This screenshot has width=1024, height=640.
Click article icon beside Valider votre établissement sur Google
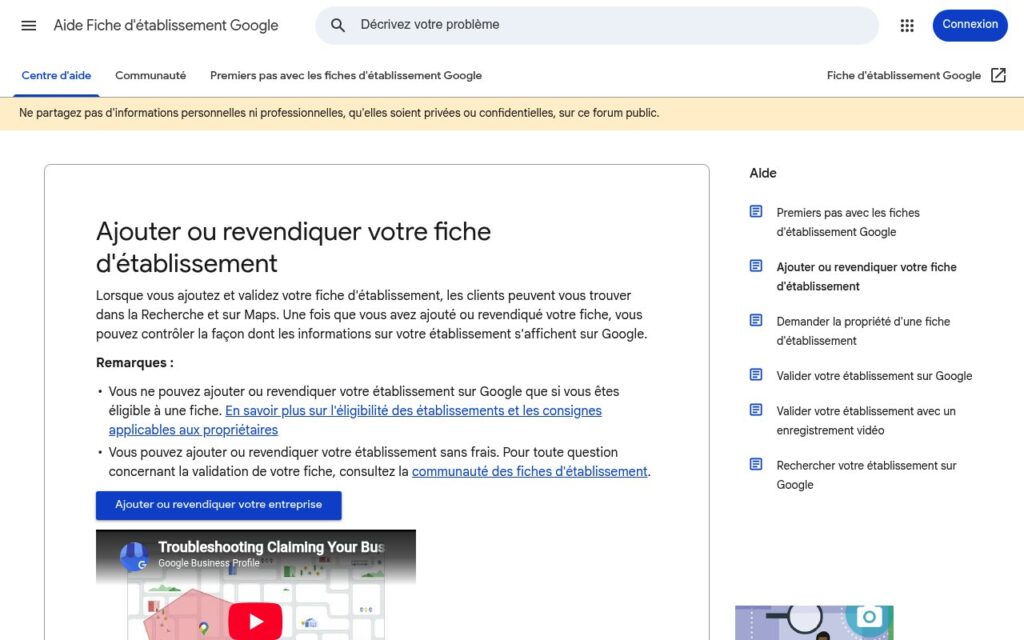click(x=756, y=375)
